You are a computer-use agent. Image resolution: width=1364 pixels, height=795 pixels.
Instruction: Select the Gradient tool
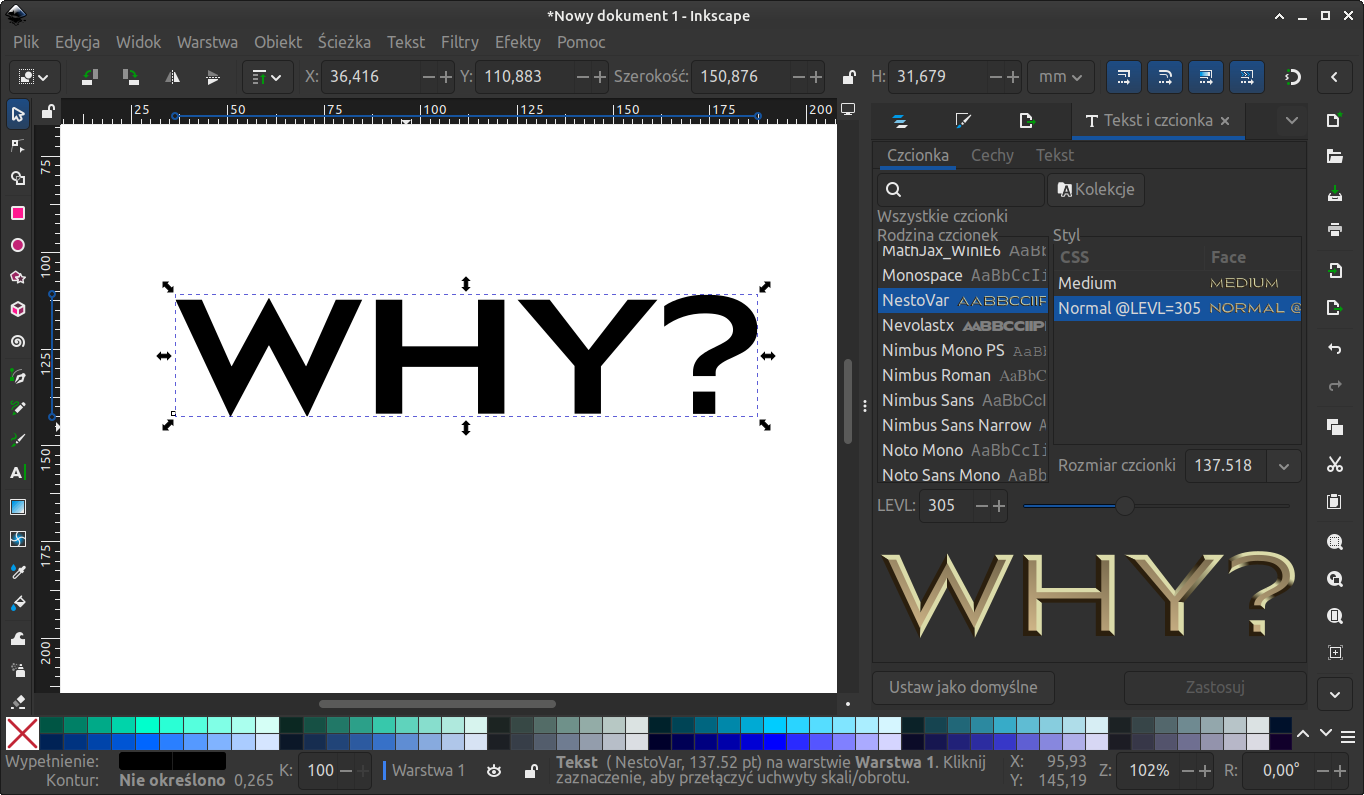pos(17,506)
